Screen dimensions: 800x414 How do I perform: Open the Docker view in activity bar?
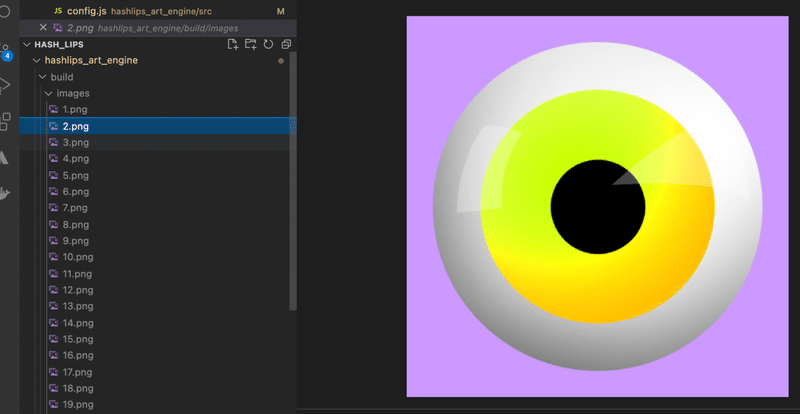point(5,194)
